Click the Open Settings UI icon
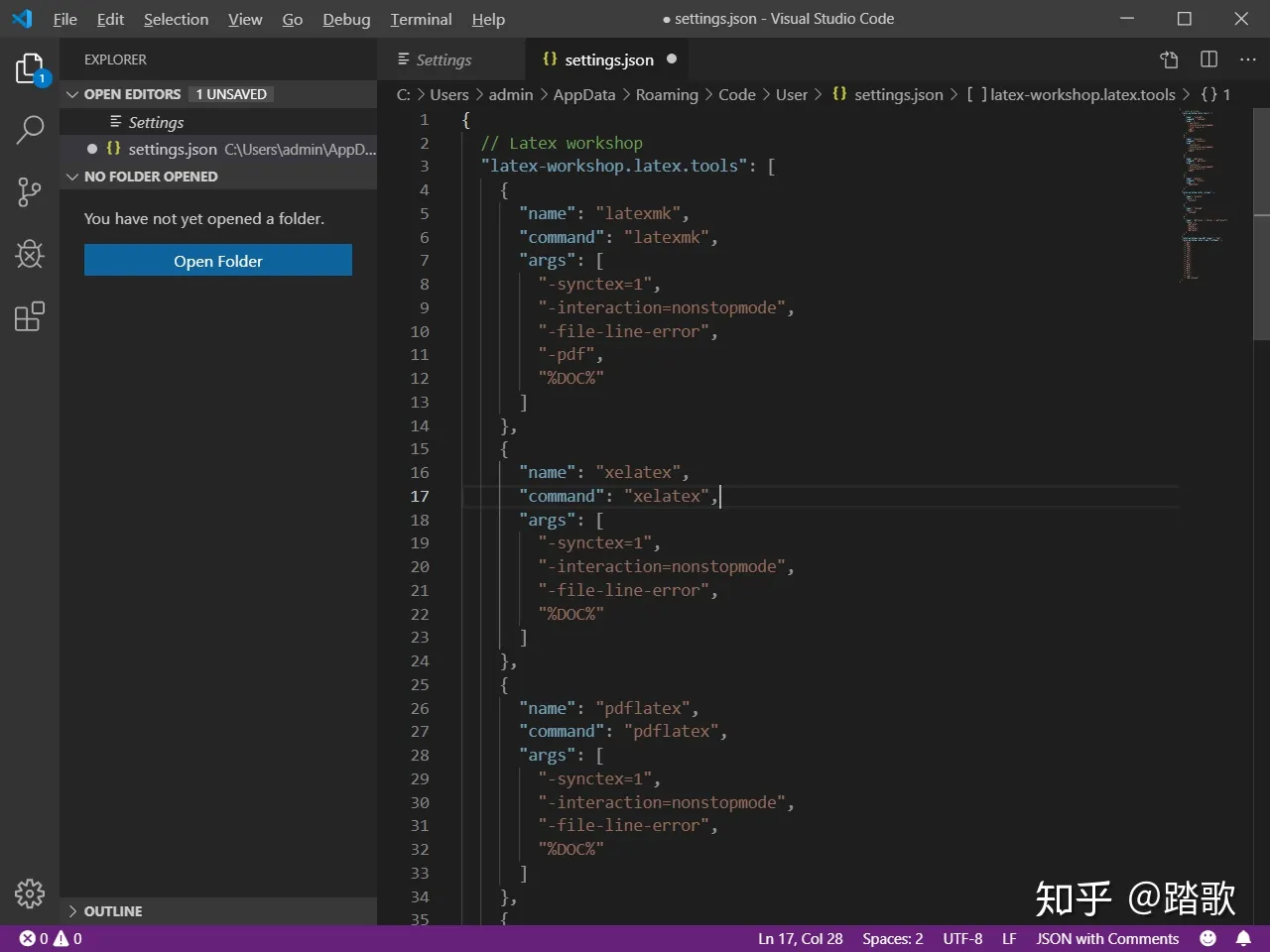This screenshot has height=952, width=1270. tap(1169, 59)
